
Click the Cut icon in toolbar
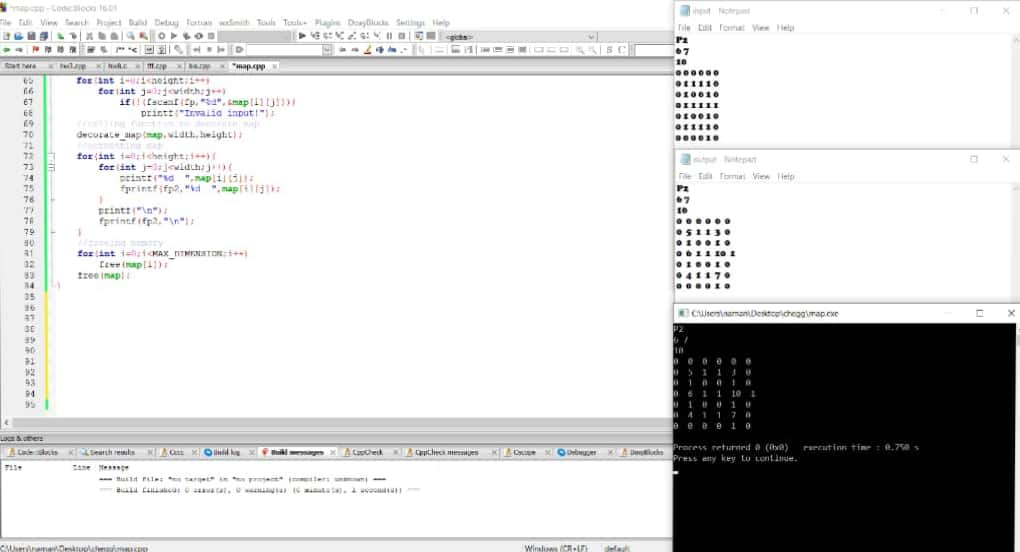[90, 36]
